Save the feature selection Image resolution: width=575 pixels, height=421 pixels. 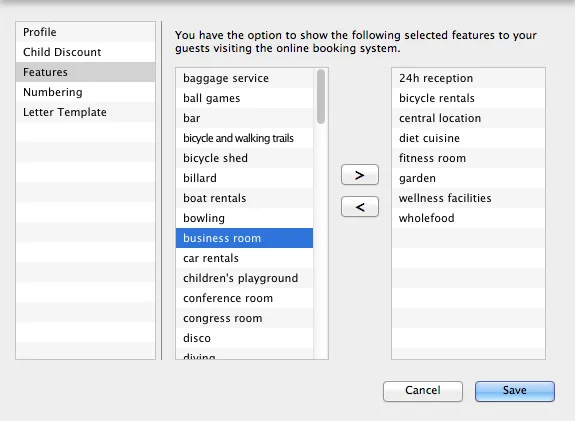(514, 391)
